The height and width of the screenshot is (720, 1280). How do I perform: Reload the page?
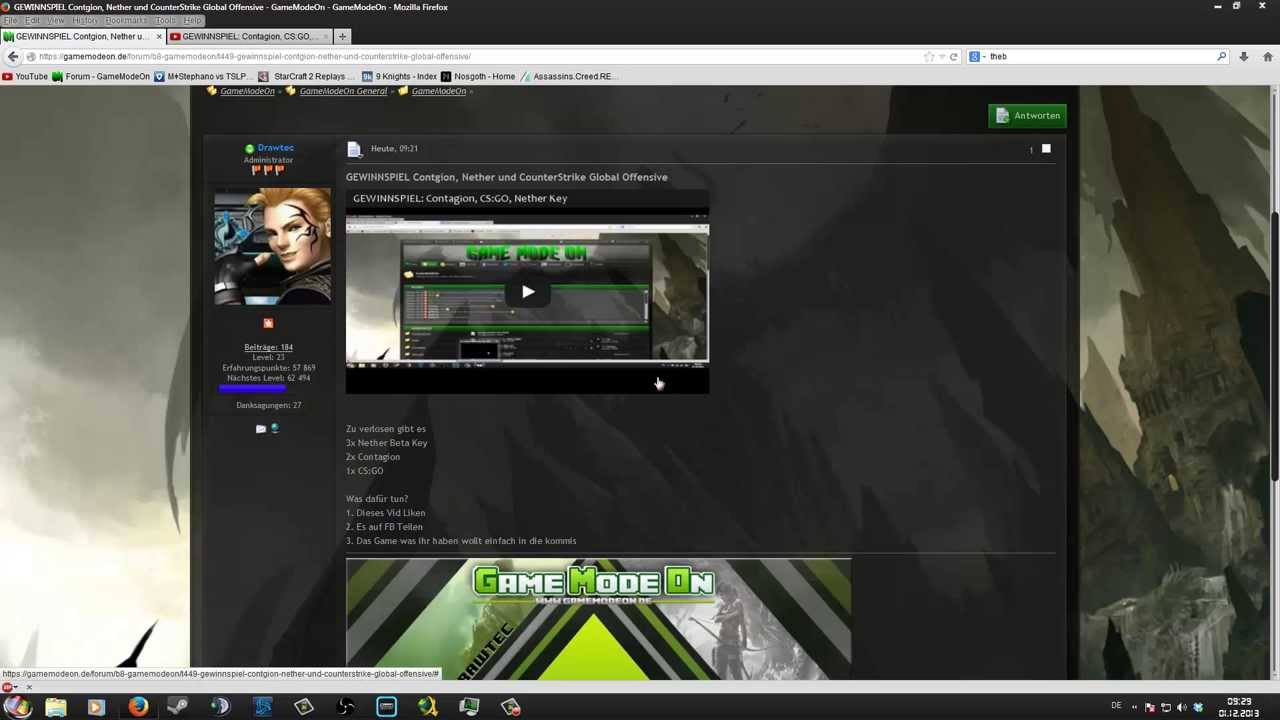(953, 57)
